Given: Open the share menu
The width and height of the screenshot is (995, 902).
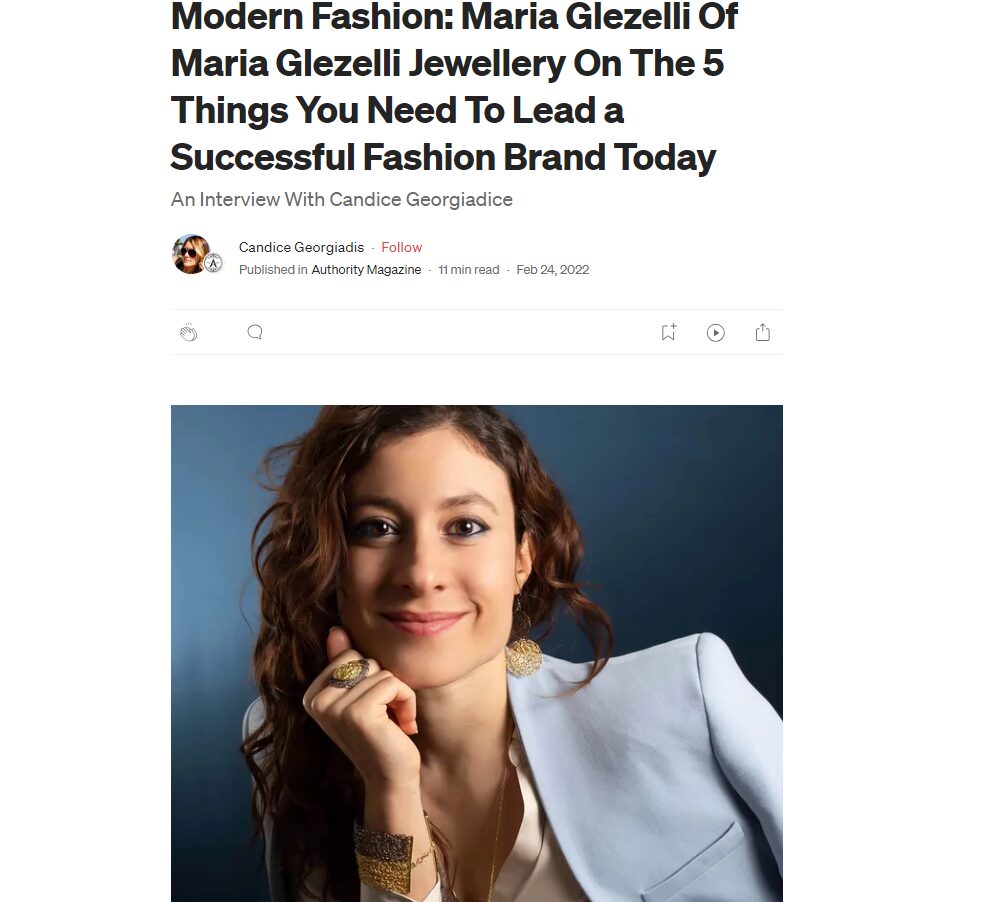Looking at the screenshot, I should (x=762, y=331).
